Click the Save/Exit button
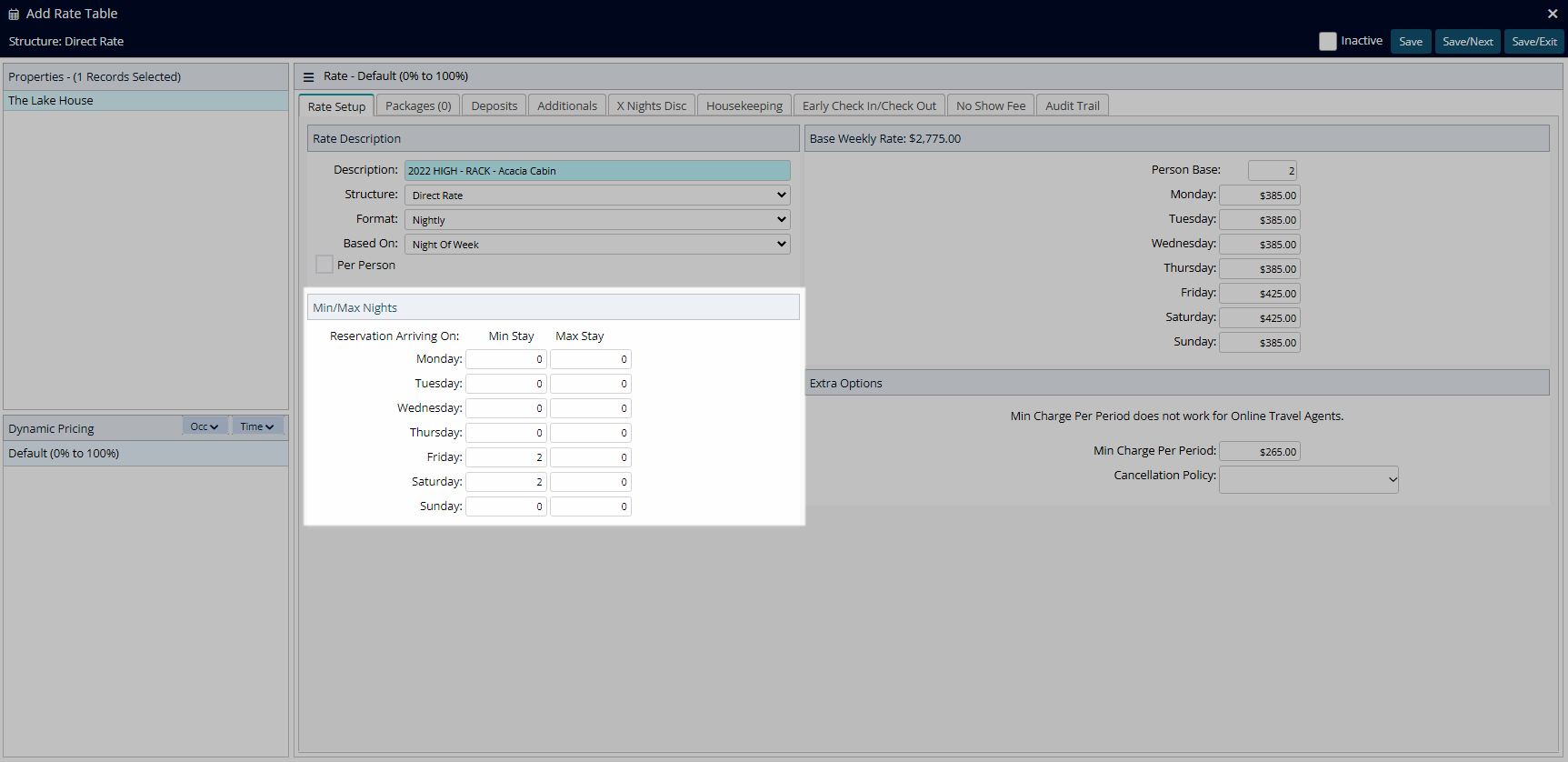The image size is (1568, 762). 1534,42
